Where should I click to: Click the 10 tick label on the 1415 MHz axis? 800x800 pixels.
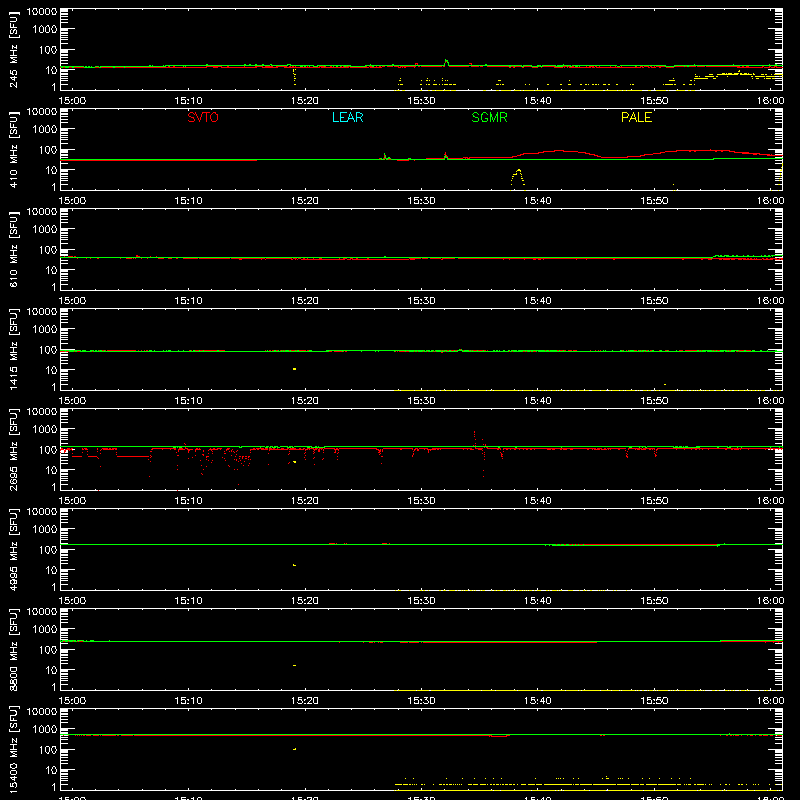pyautogui.click(x=51, y=370)
